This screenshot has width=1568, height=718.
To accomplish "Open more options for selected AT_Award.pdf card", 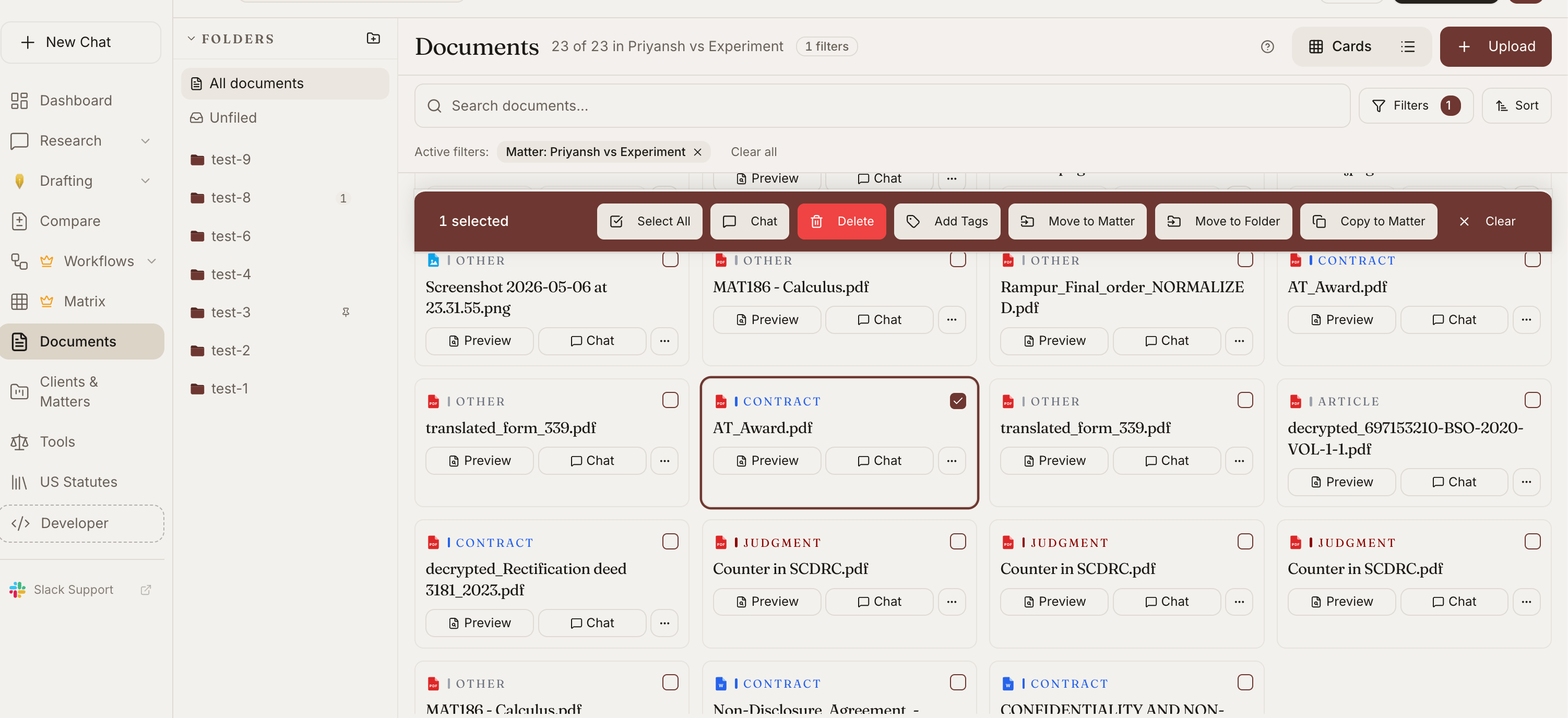I will coord(952,461).
